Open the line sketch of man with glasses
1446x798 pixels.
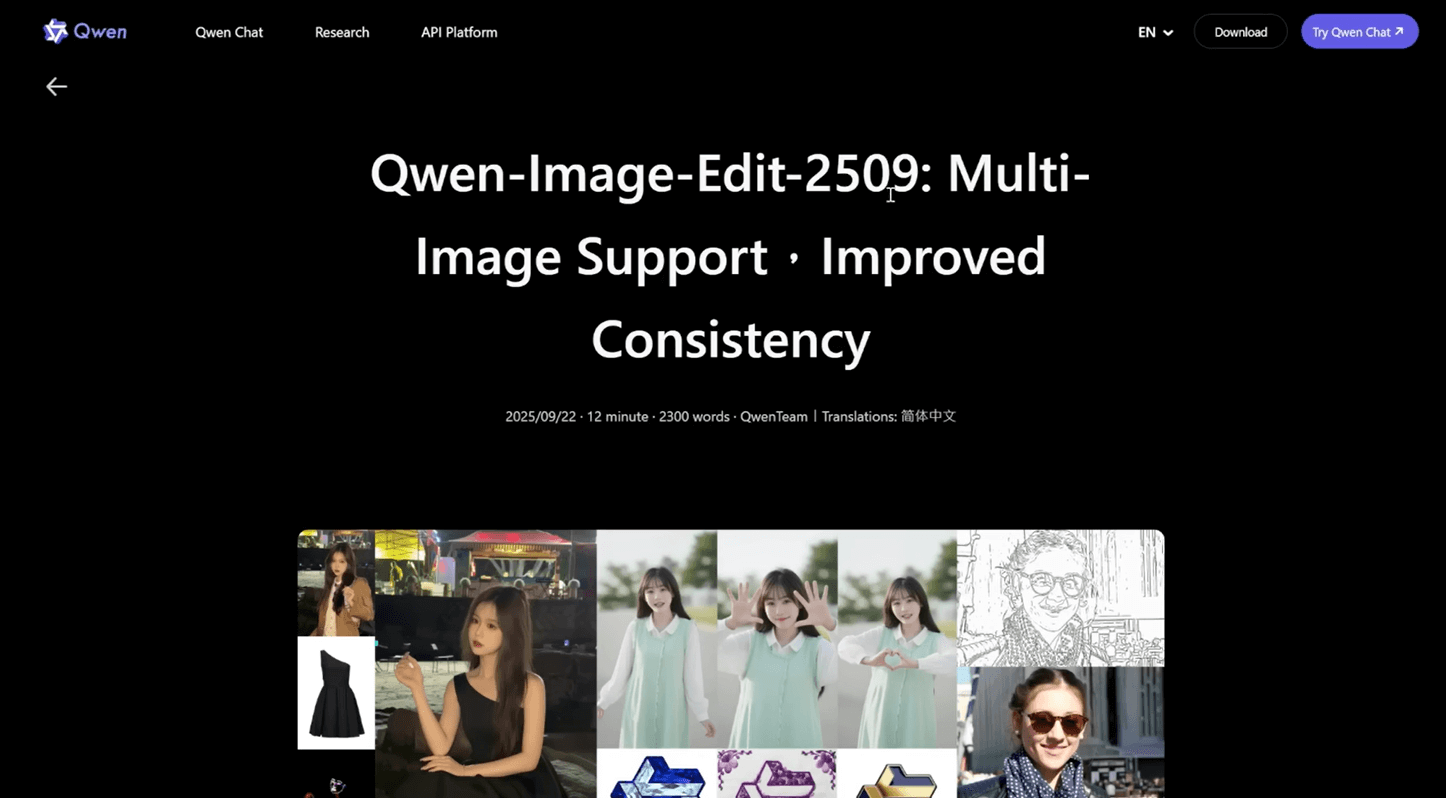(1060, 598)
